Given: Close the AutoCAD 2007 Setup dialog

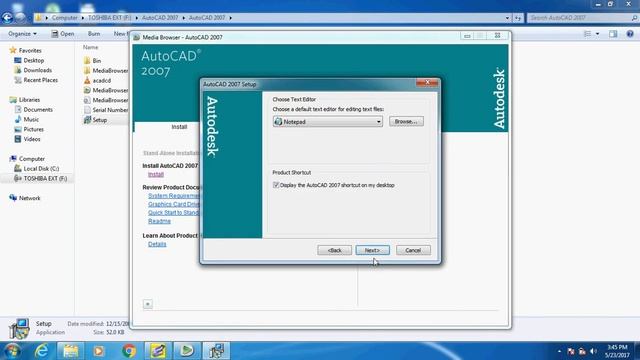Looking at the screenshot, I should point(427,82).
